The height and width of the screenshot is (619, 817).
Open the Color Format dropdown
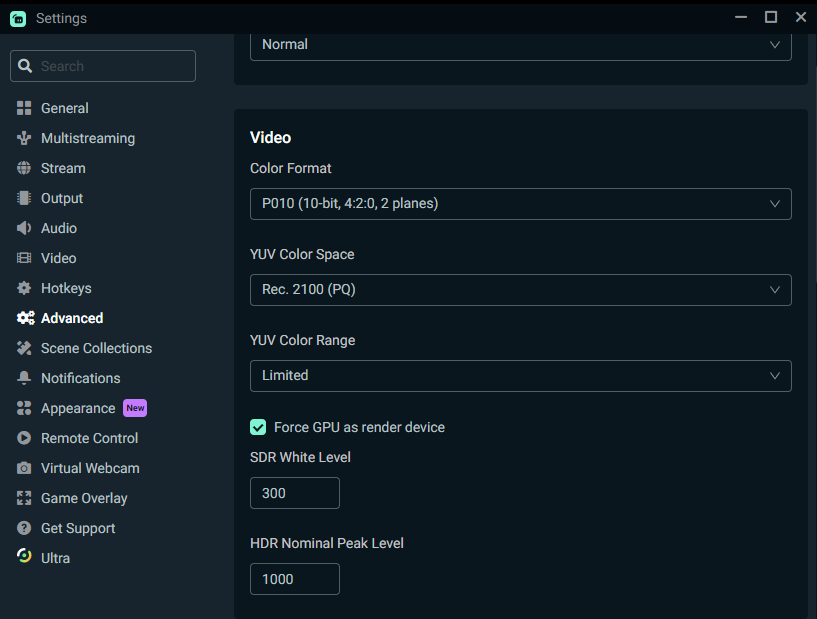point(520,203)
